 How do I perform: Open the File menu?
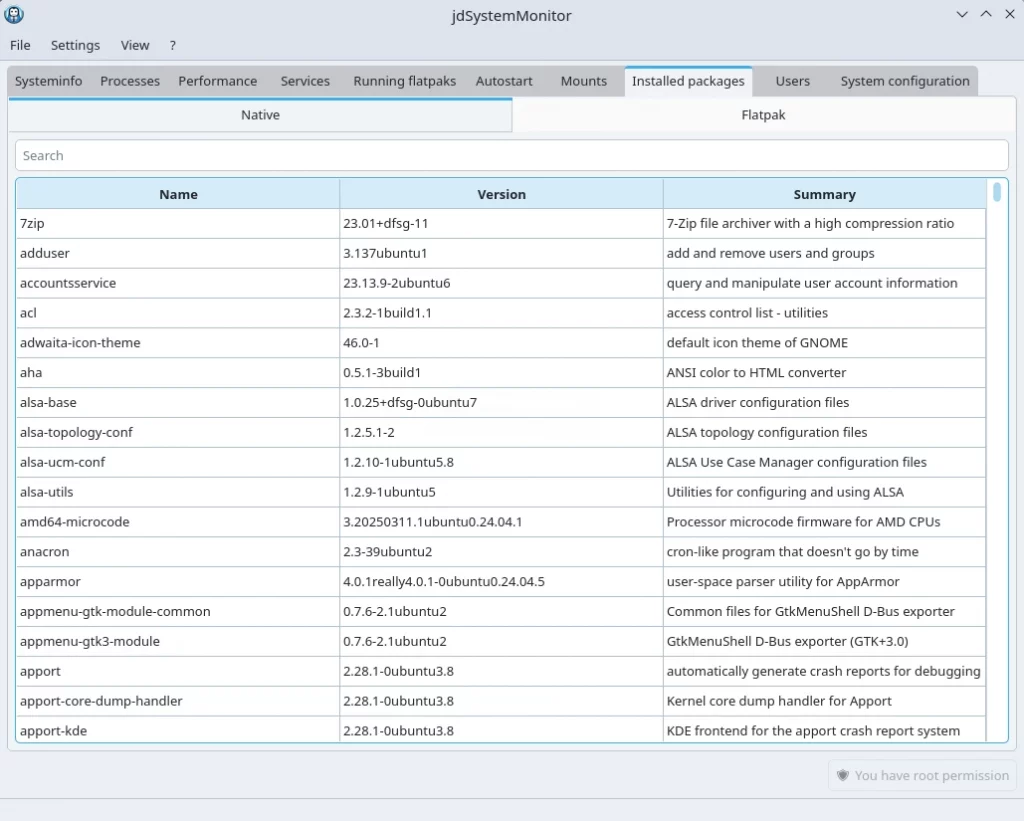20,45
